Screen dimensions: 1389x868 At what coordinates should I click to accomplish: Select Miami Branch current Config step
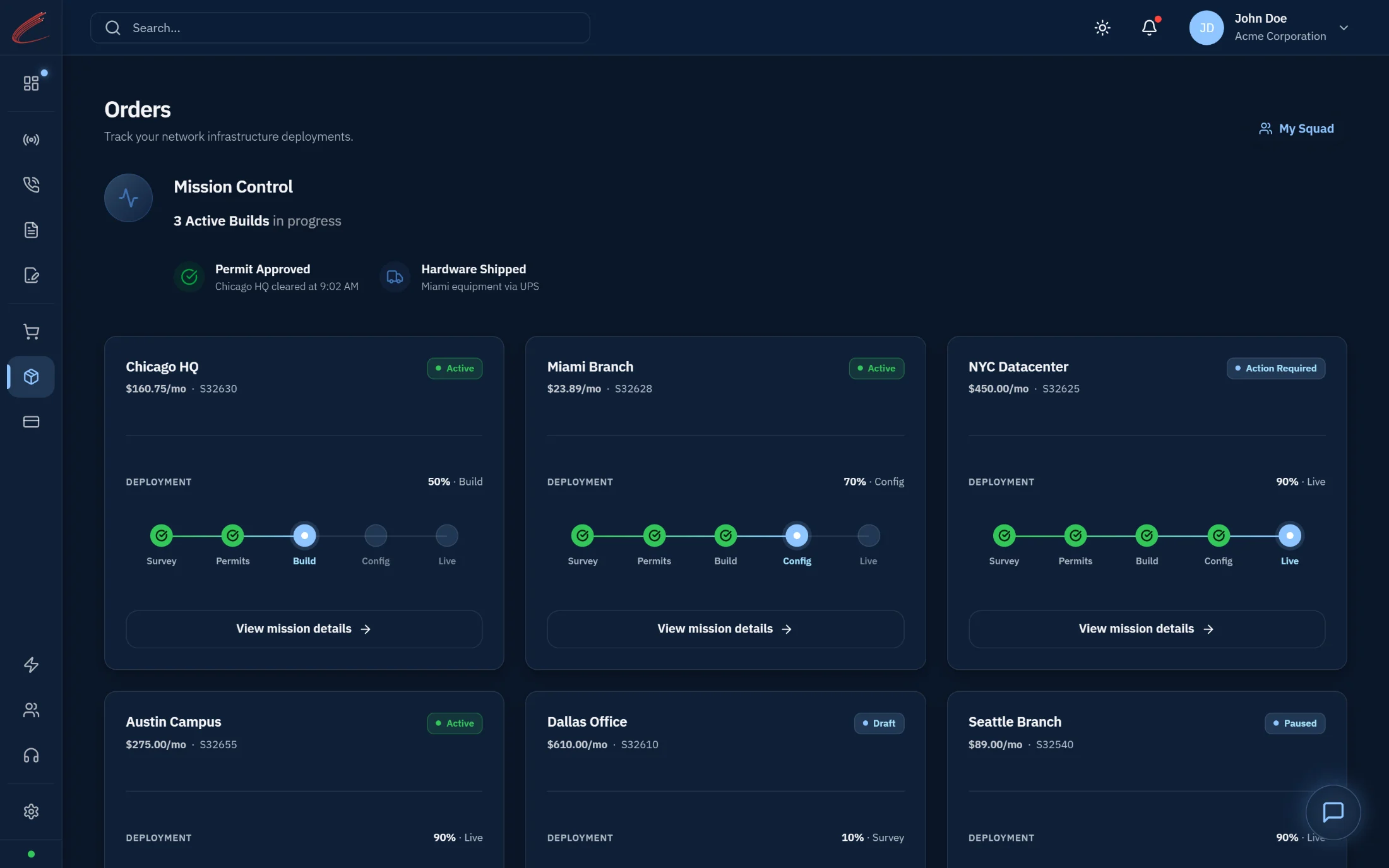797,536
